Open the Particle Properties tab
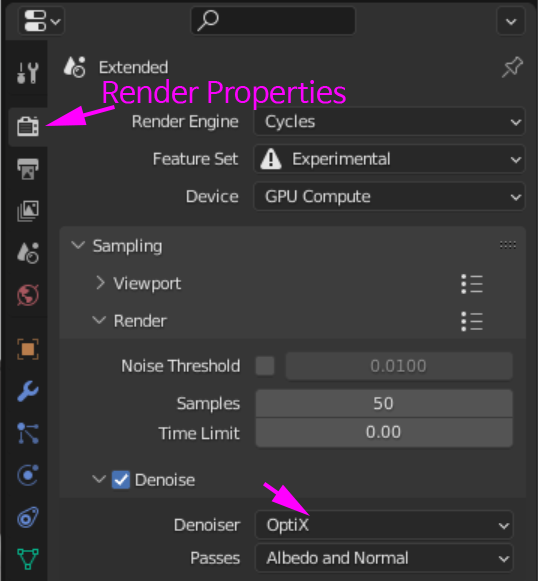 (28, 433)
